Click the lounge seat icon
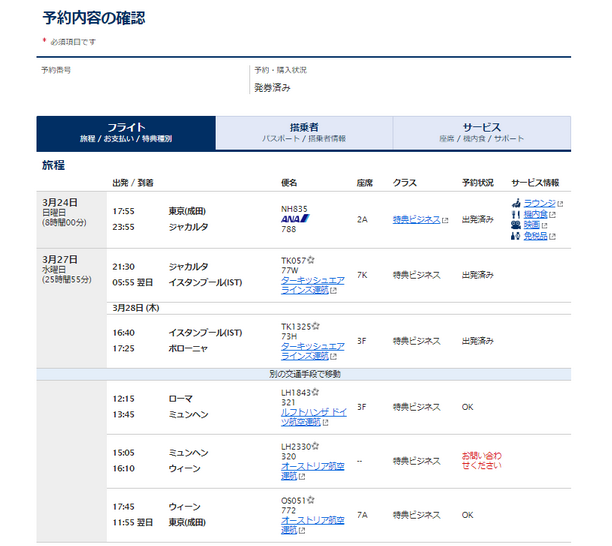 516,203
